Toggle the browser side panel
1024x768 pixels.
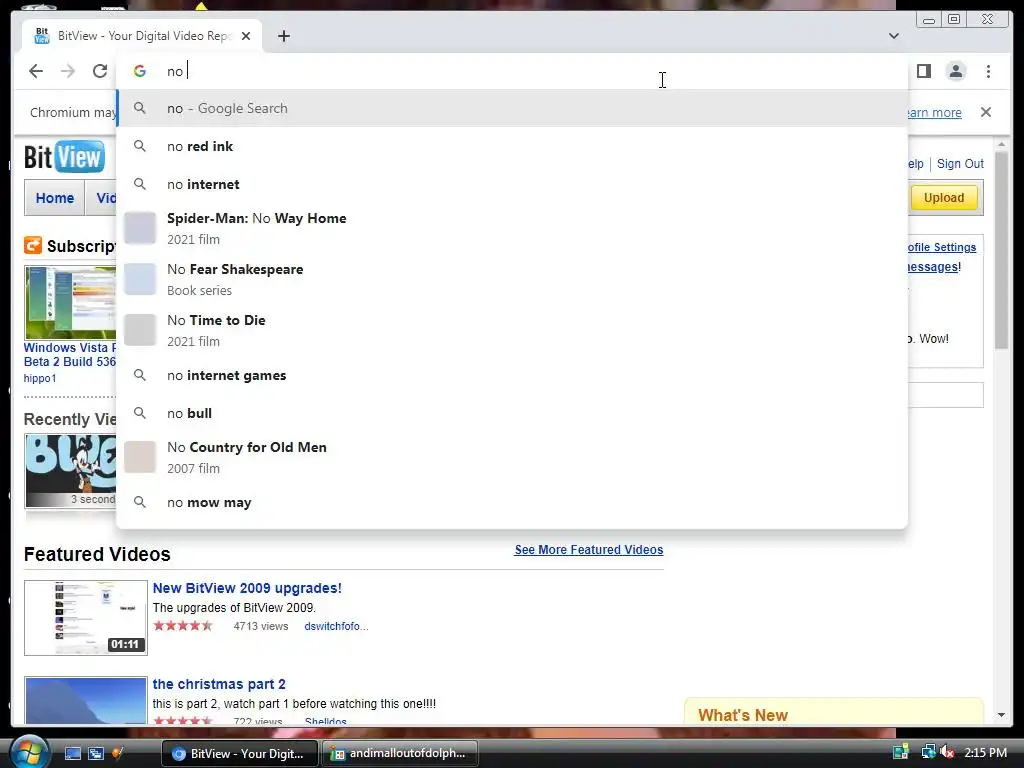pos(923,71)
